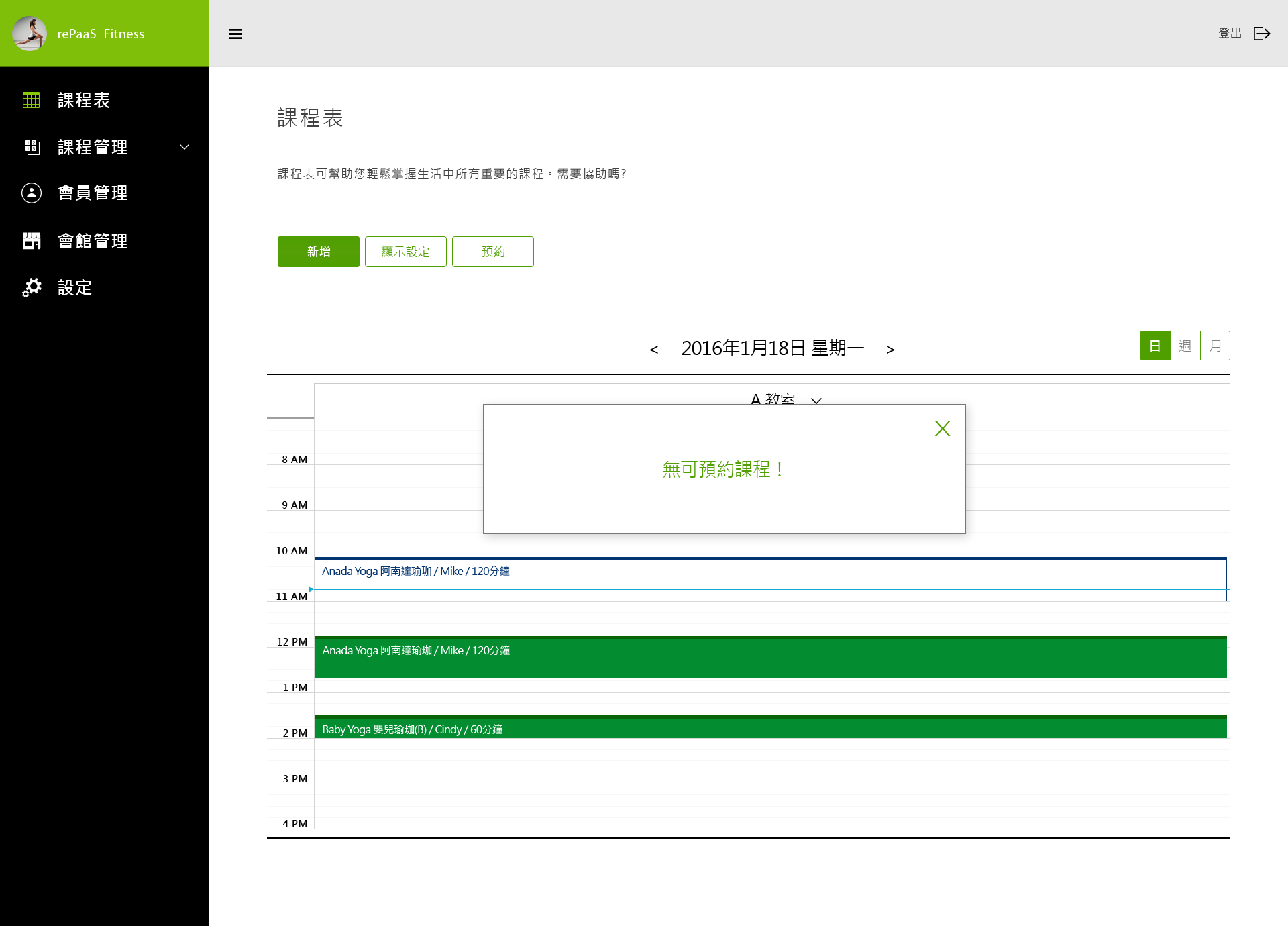Screen dimensions: 1288x926
Task: Go to previous day arrow
Action: point(654,349)
